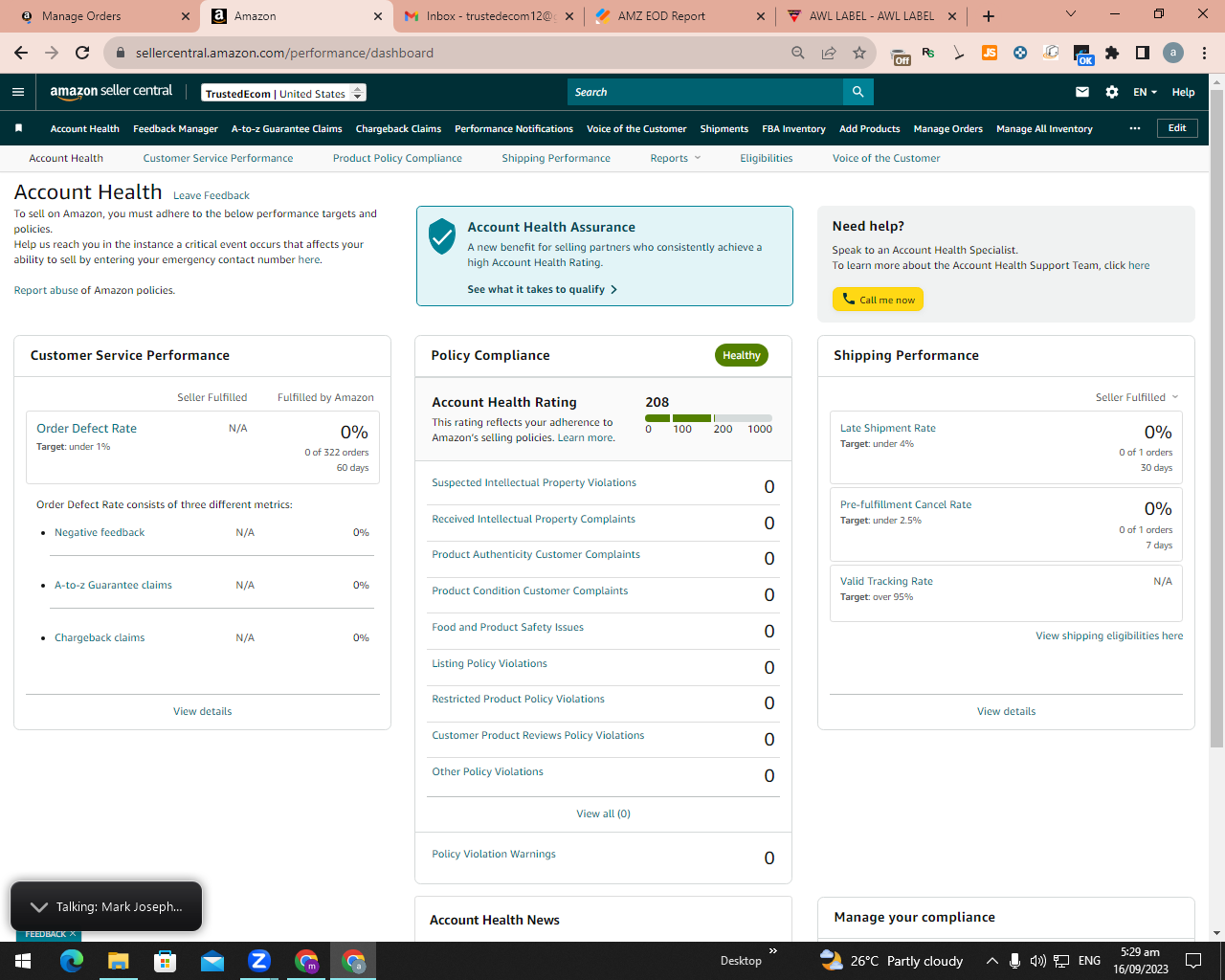Collapse the Talking: Mark Joseph popup chevron

(x=38, y=906)
